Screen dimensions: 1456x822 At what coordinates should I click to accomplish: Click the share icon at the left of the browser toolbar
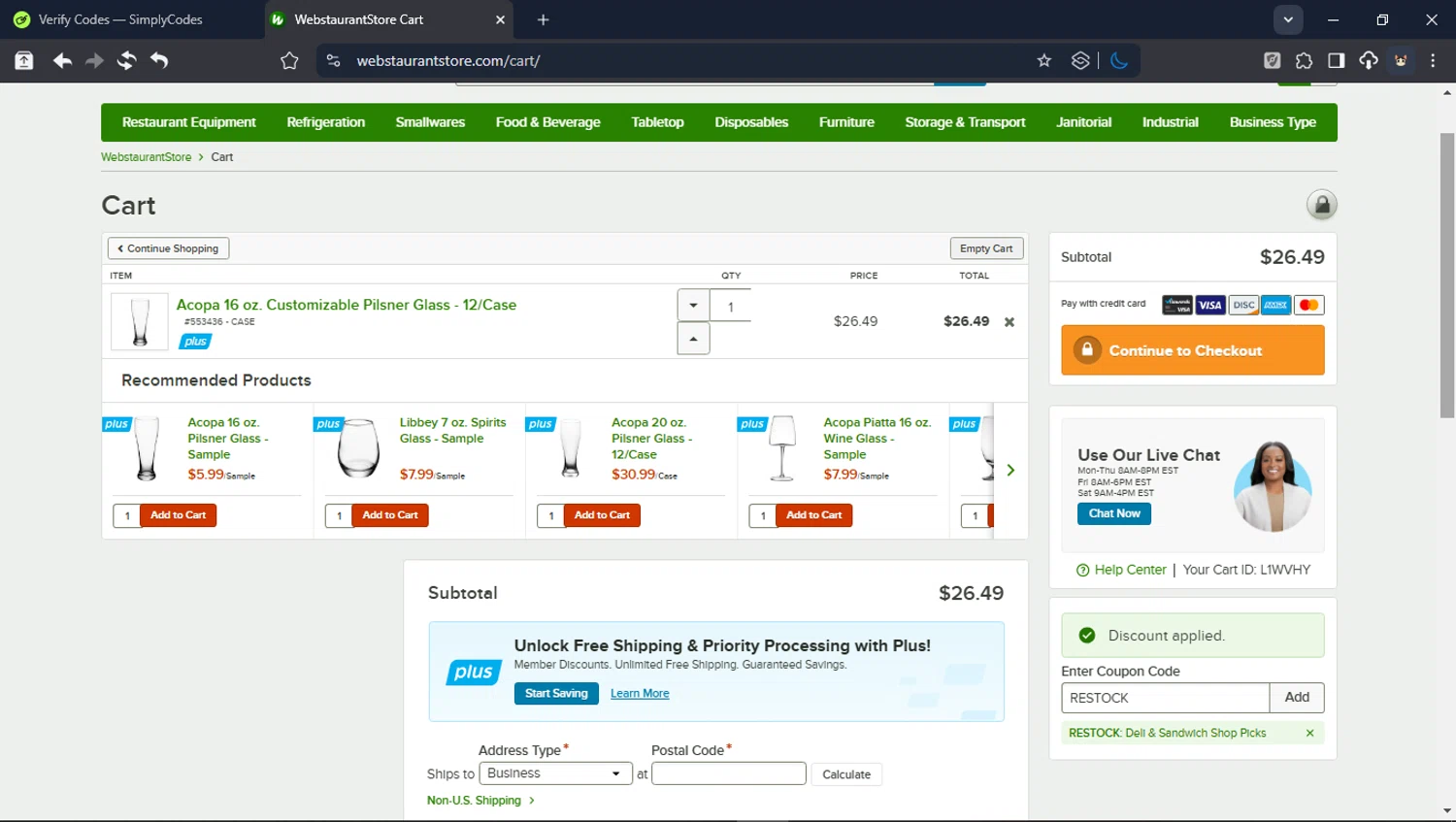click(x=24, y=60)
